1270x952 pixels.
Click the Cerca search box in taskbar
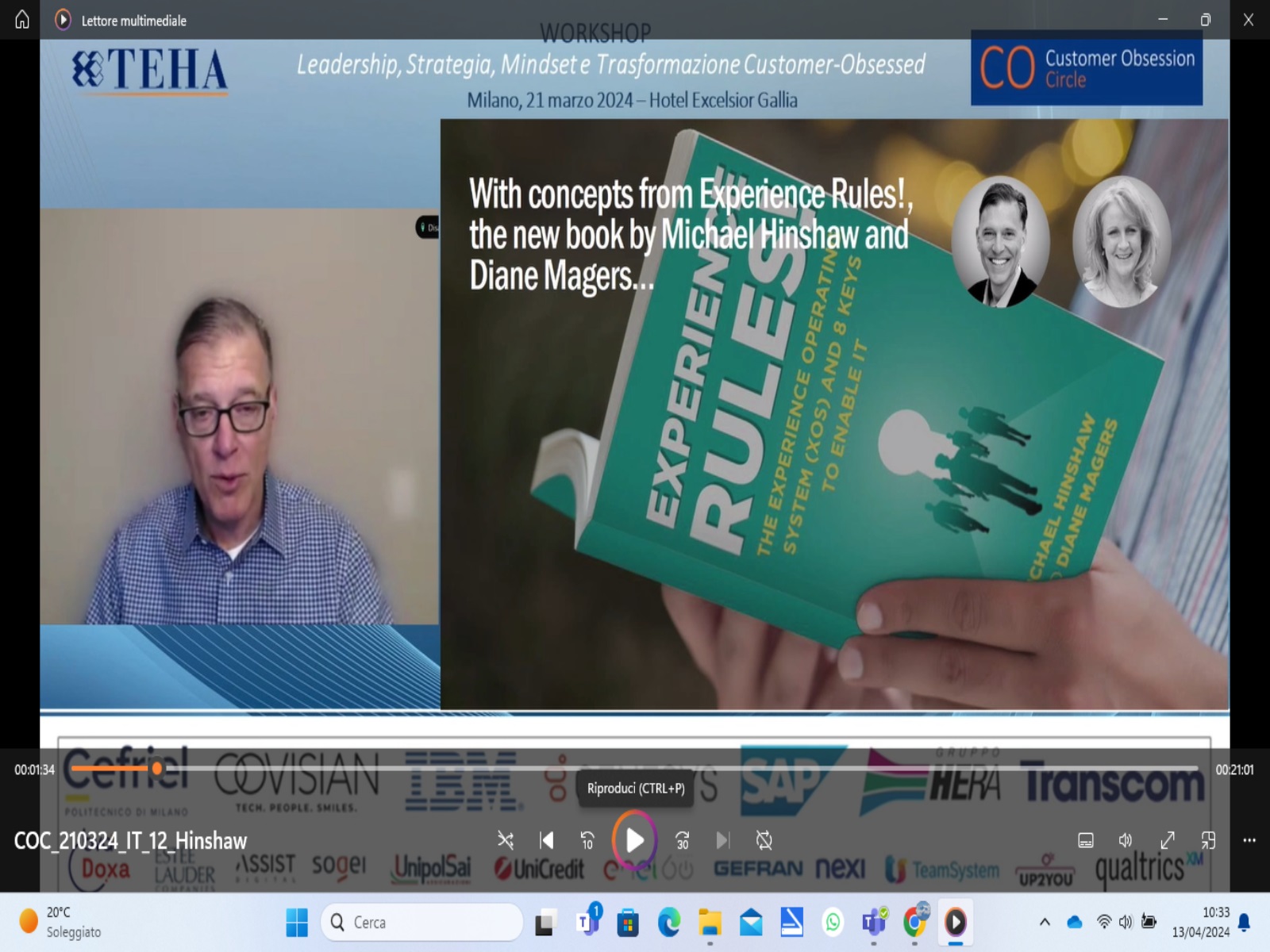pos(422,922)
